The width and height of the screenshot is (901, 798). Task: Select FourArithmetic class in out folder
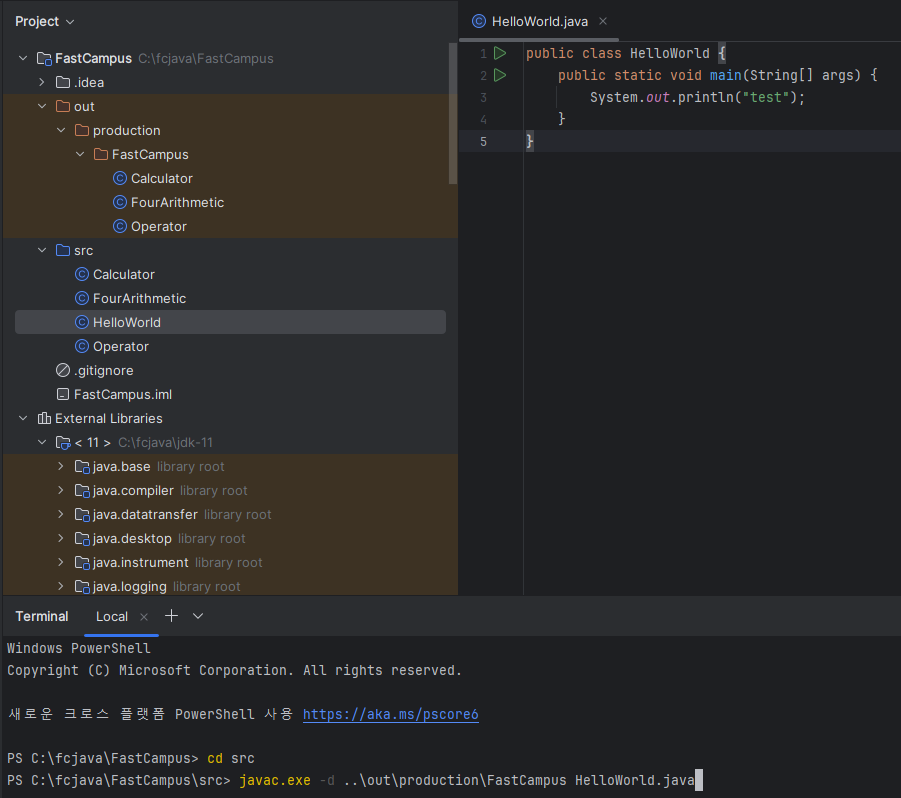(x=178, y=202)
